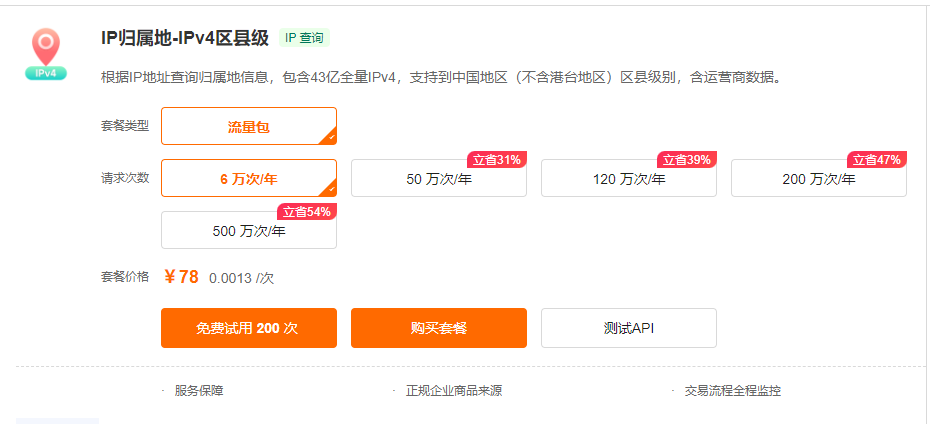Pick the 200 万次/年 plan

point(818,180)
